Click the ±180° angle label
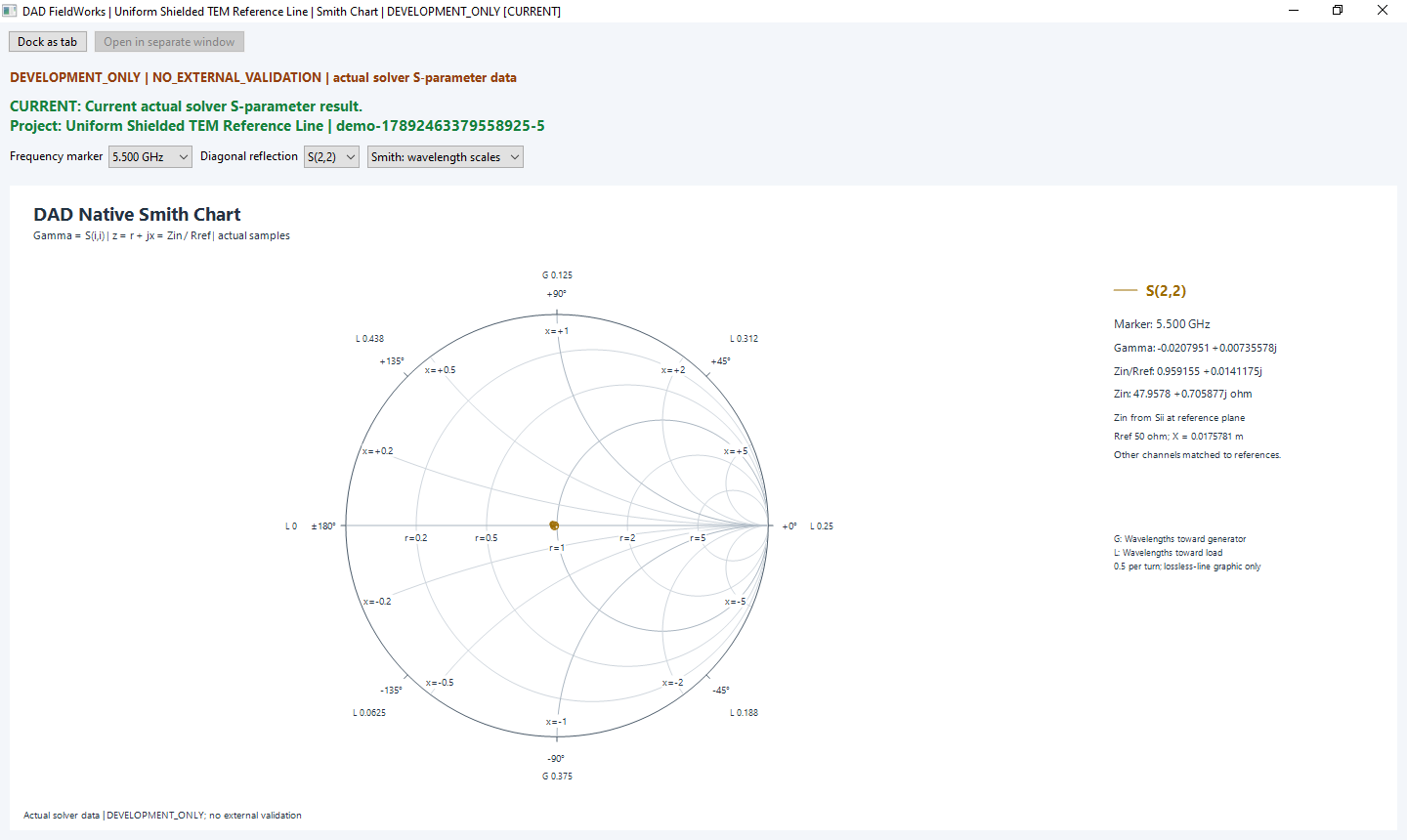Screen dimensions: 1407x840 pos(323,526)
